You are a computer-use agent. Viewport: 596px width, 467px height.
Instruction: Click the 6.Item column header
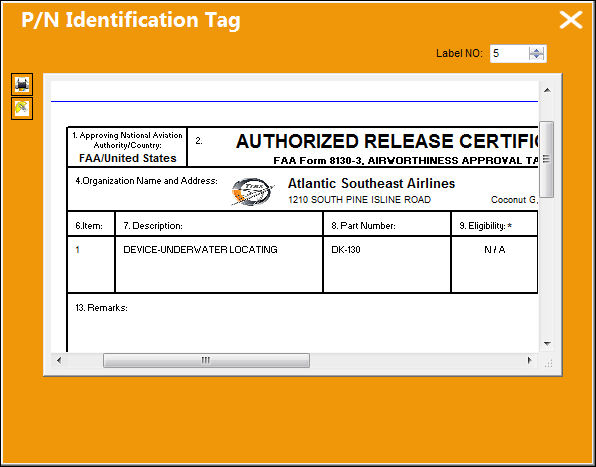[x=89, y=226]
